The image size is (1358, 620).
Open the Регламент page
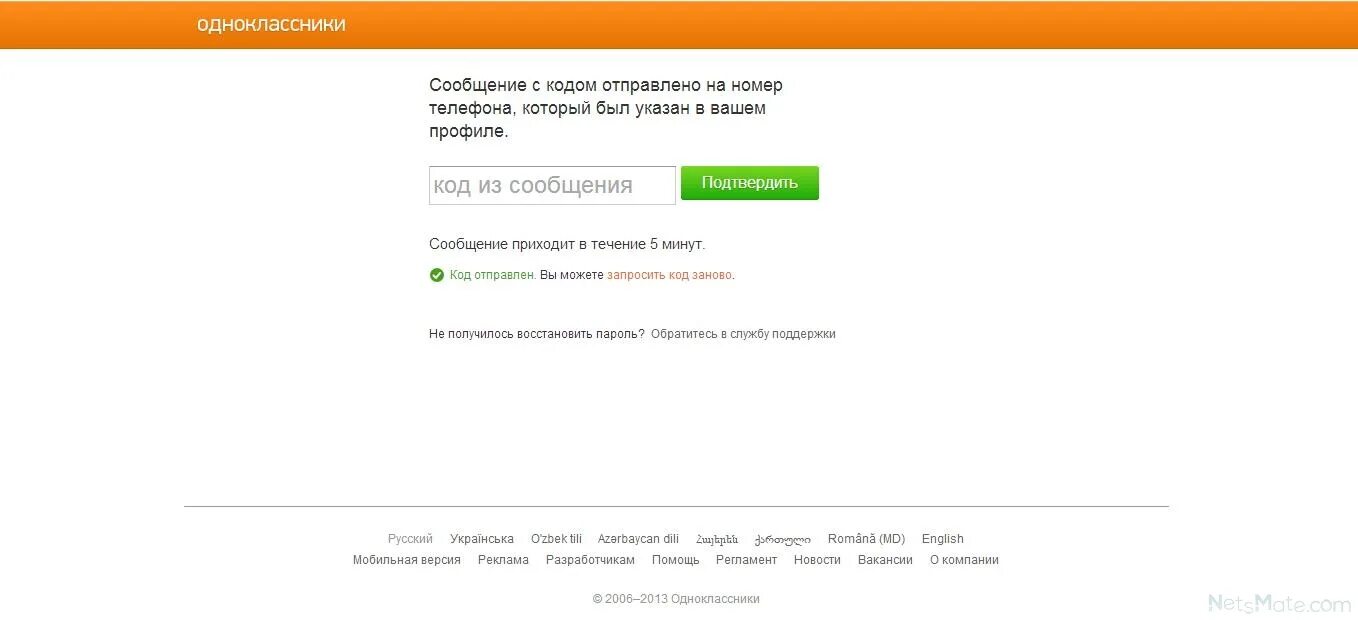pyautogui.click(x=747, y=560)
